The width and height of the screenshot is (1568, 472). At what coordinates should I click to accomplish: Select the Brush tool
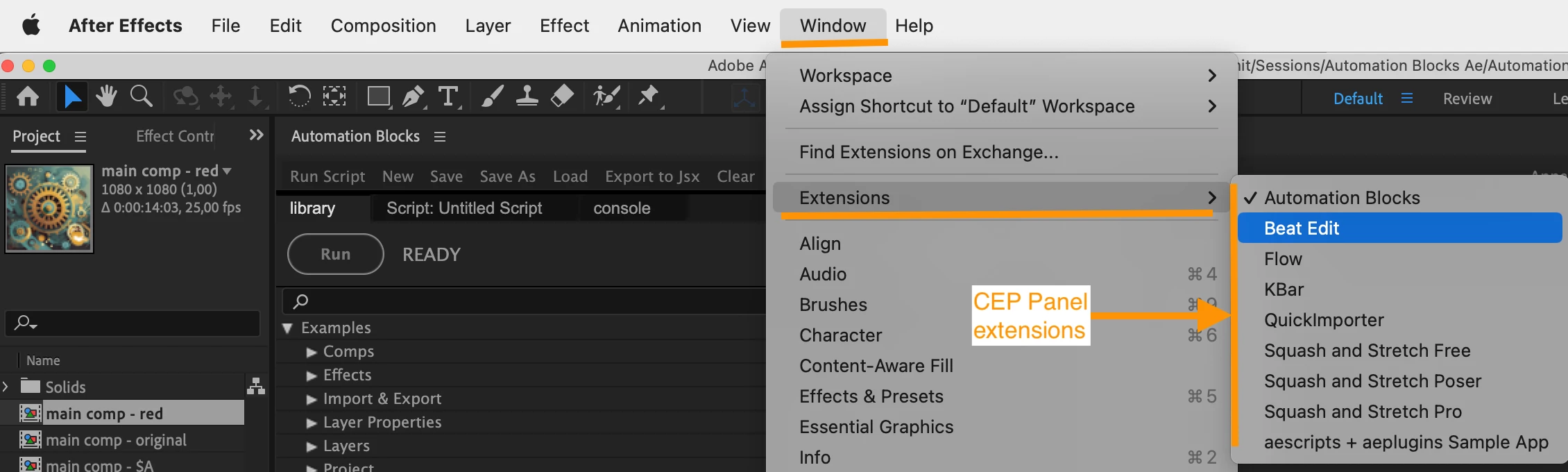(493, 96)
